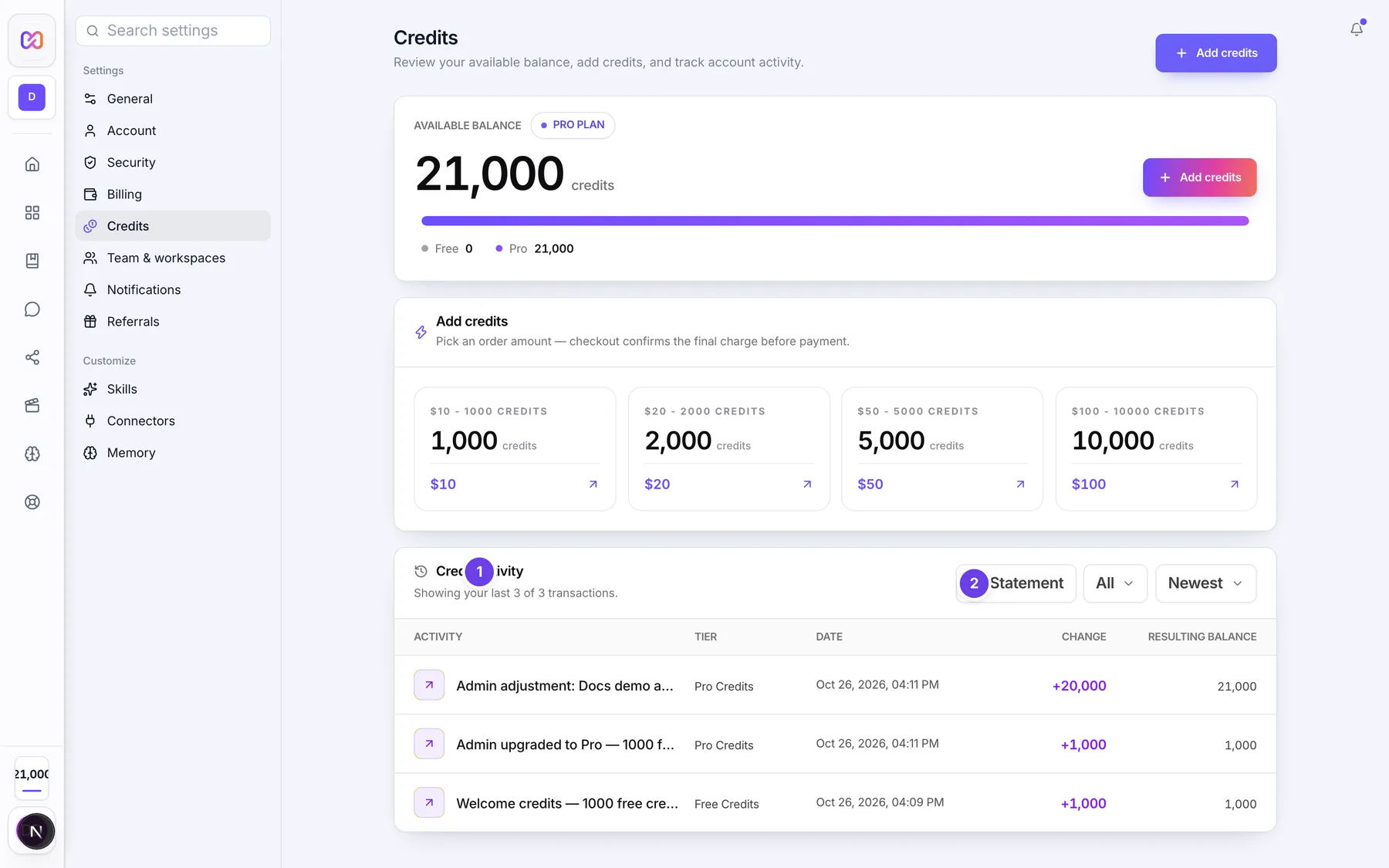The width and height of the screenshot is (1389, 868).
Task: Select the 1,000 credits package card
Action: click(x=515, y=448)
